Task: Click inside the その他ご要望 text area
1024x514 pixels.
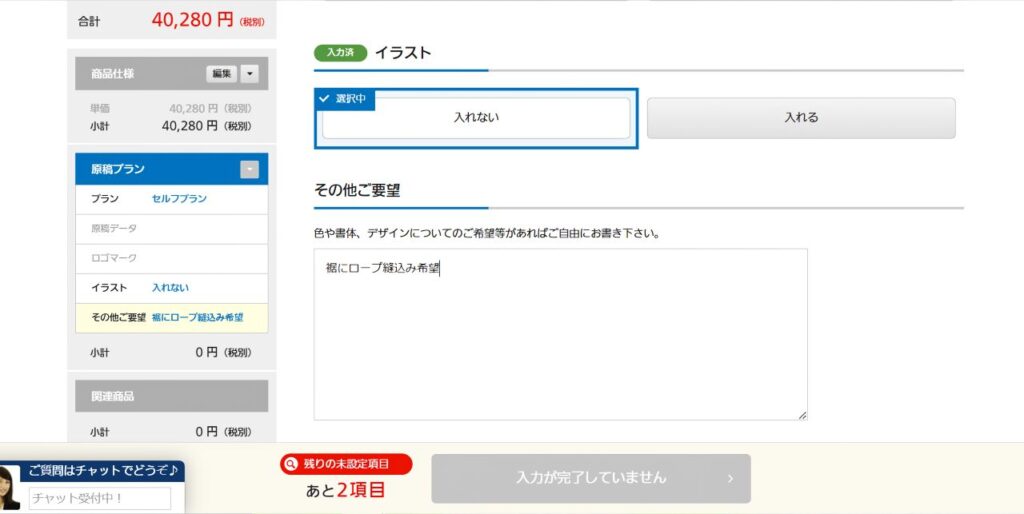Action: pos(560,334)
